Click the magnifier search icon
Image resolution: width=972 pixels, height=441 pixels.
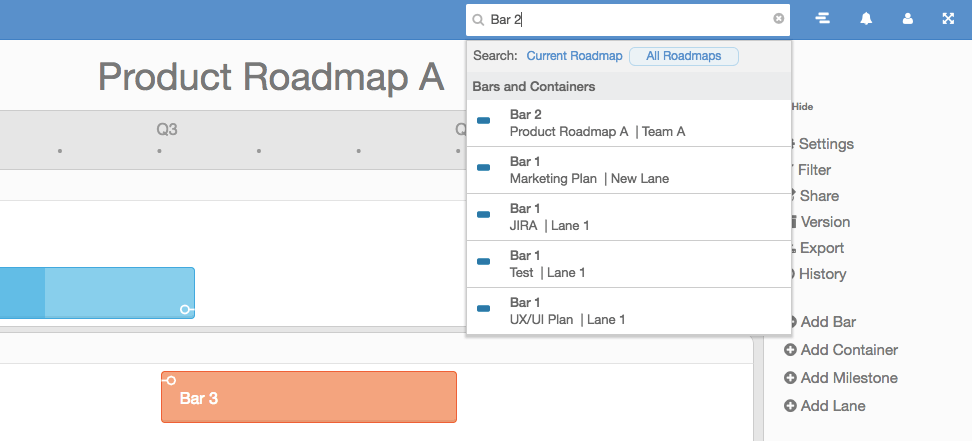(x=478, y=19)
